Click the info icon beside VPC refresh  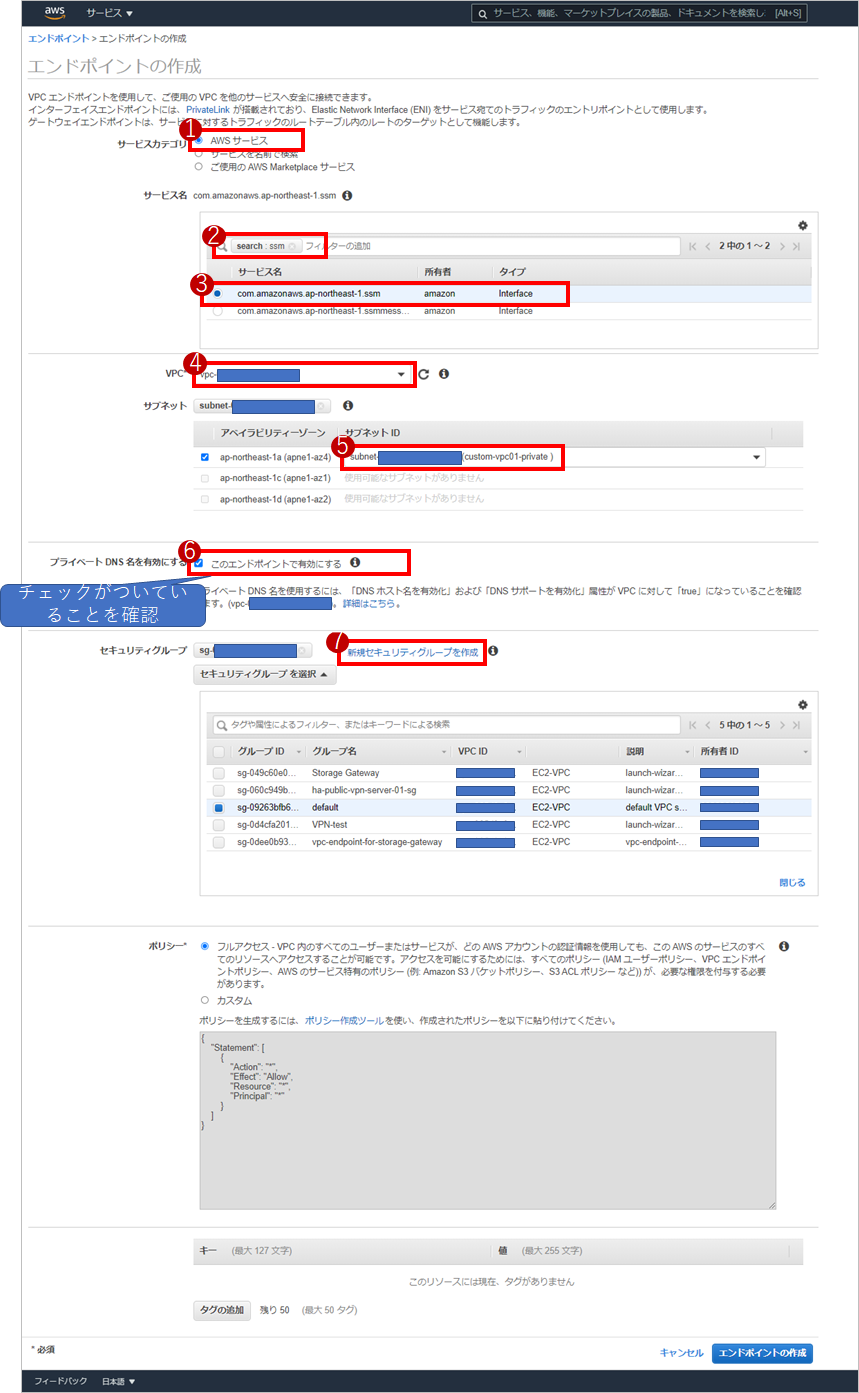(x=444, y=374)
